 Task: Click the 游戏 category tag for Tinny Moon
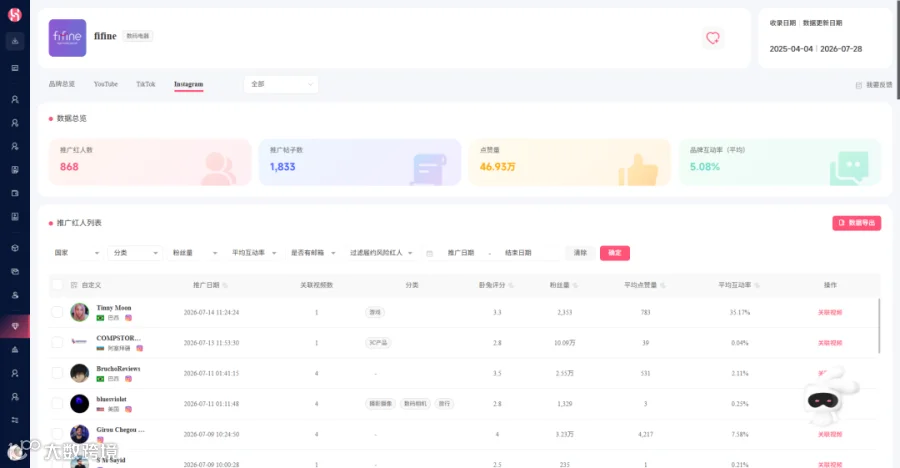pos(375,312)
